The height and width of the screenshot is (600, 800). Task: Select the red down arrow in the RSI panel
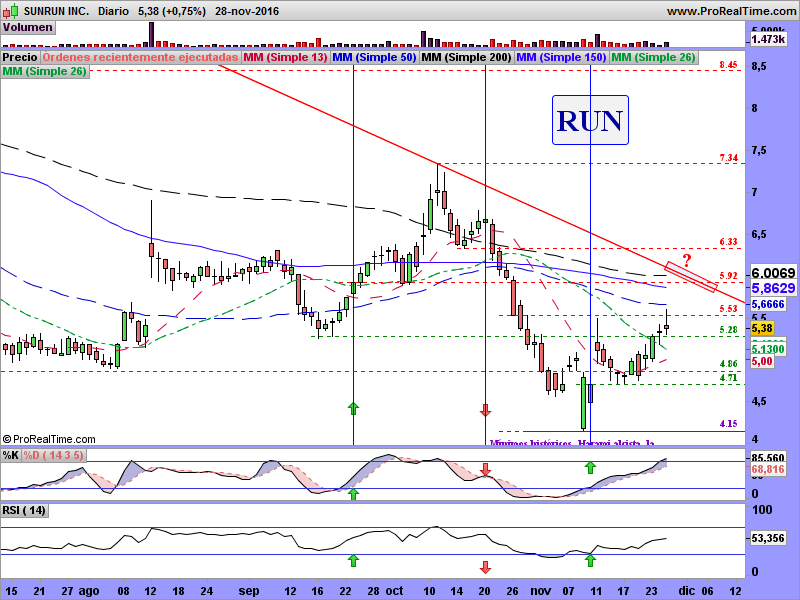click(x=485, y=567)
